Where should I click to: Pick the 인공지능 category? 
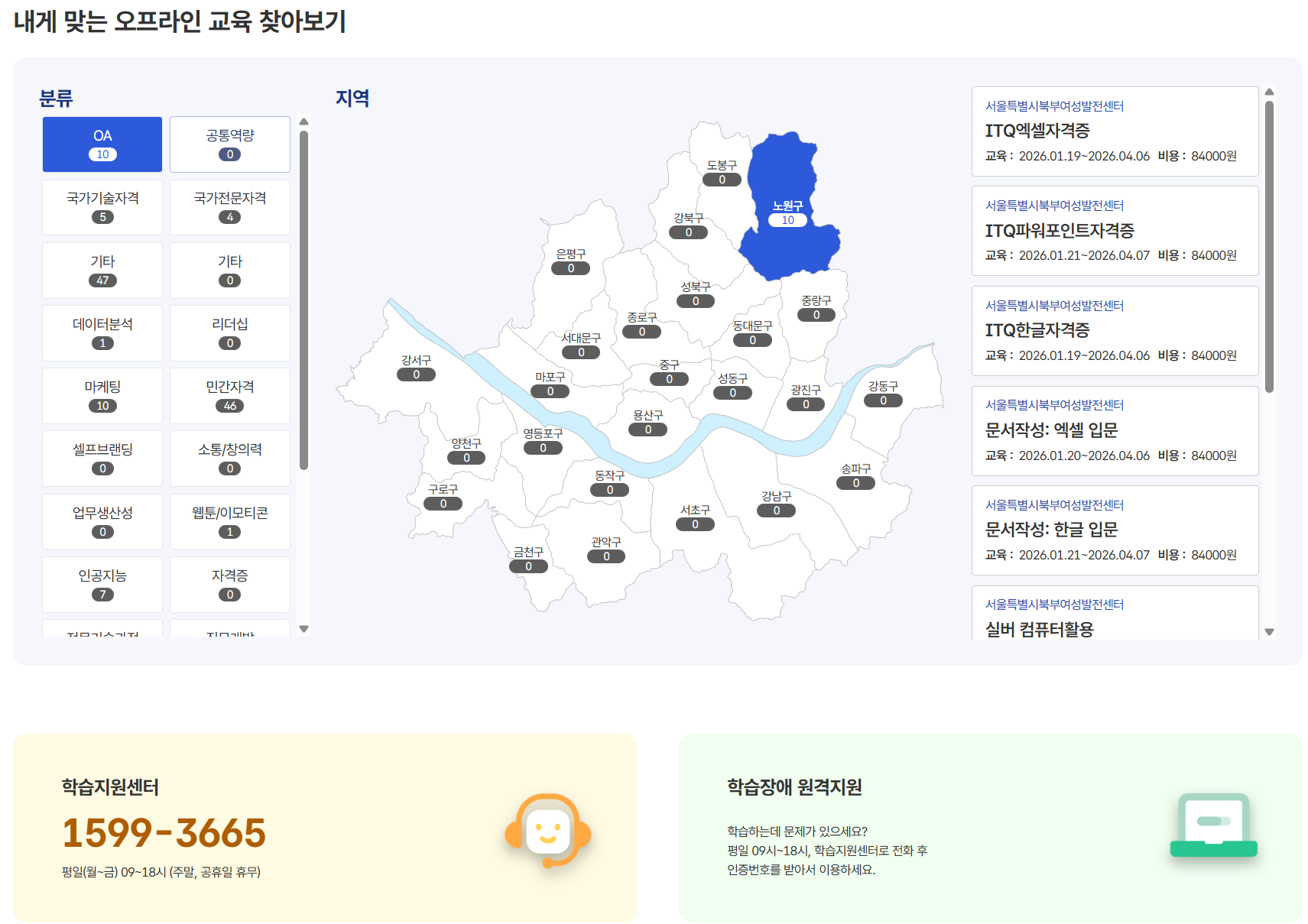102,585
